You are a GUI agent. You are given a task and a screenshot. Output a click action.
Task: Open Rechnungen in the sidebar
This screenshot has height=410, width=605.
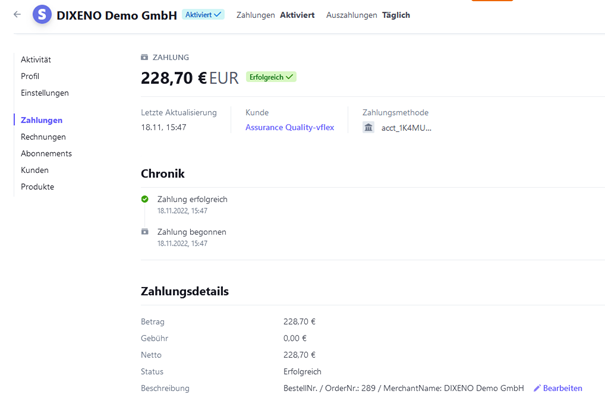43,137
